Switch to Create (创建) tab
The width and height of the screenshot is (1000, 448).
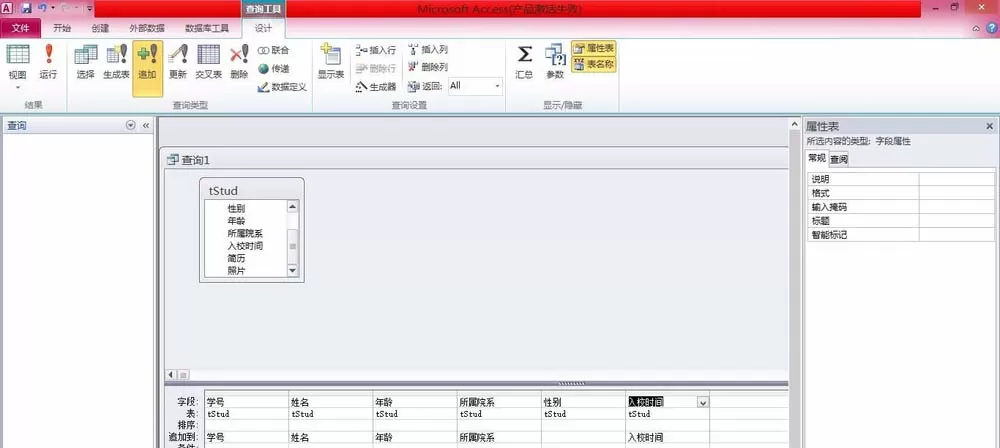tap(100, 28)
